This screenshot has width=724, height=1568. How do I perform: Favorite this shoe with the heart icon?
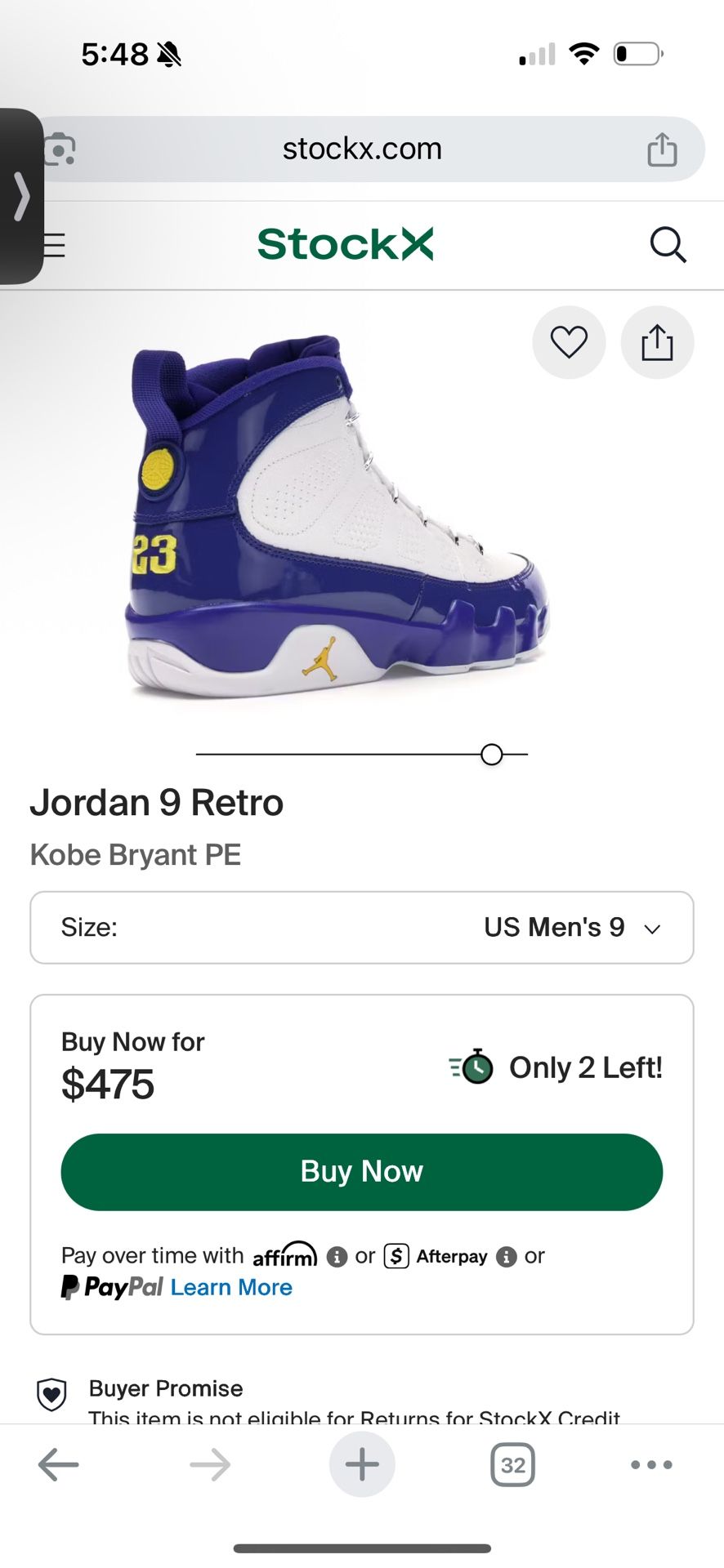pyautogui.click(x=569, y=342)
